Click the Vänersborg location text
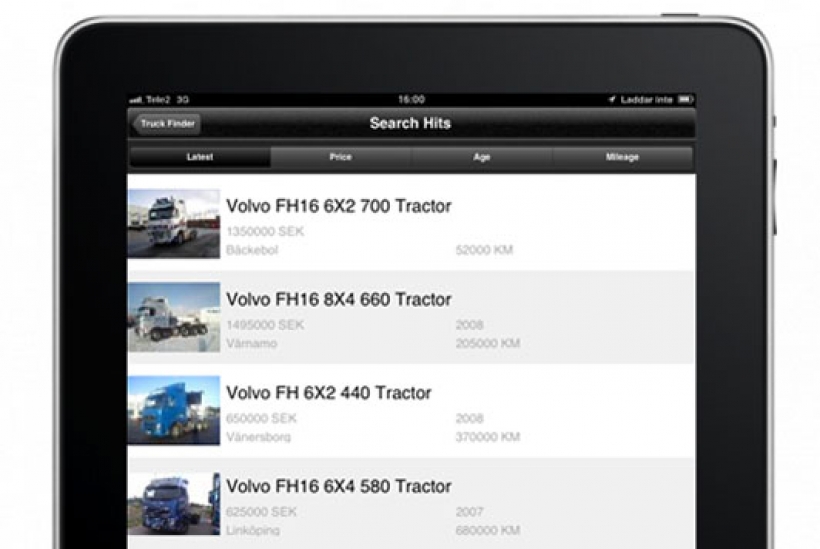820x549 pixels. [258, 437]
